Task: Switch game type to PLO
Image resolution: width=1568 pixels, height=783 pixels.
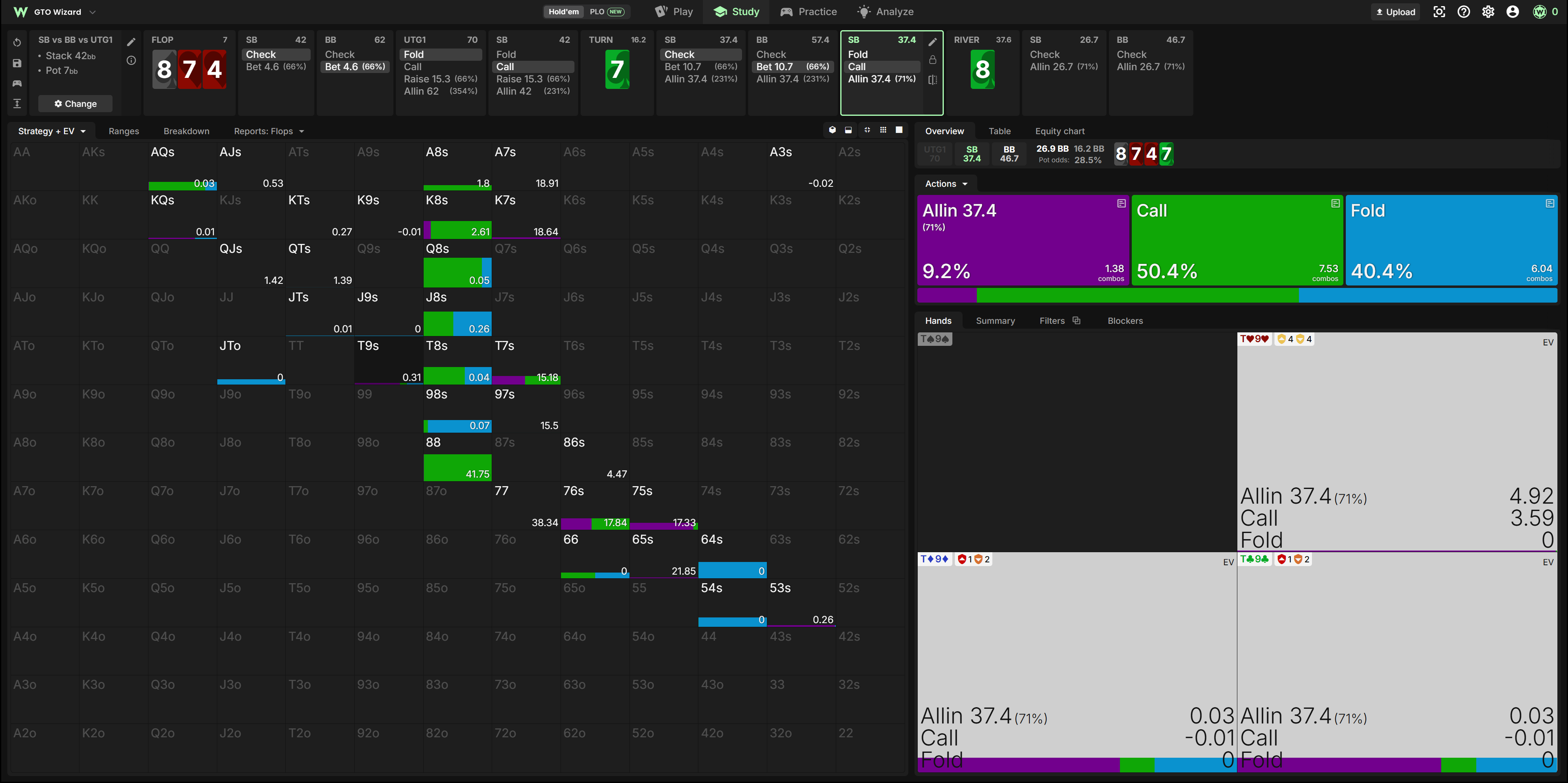Action: tap(606, 11)
